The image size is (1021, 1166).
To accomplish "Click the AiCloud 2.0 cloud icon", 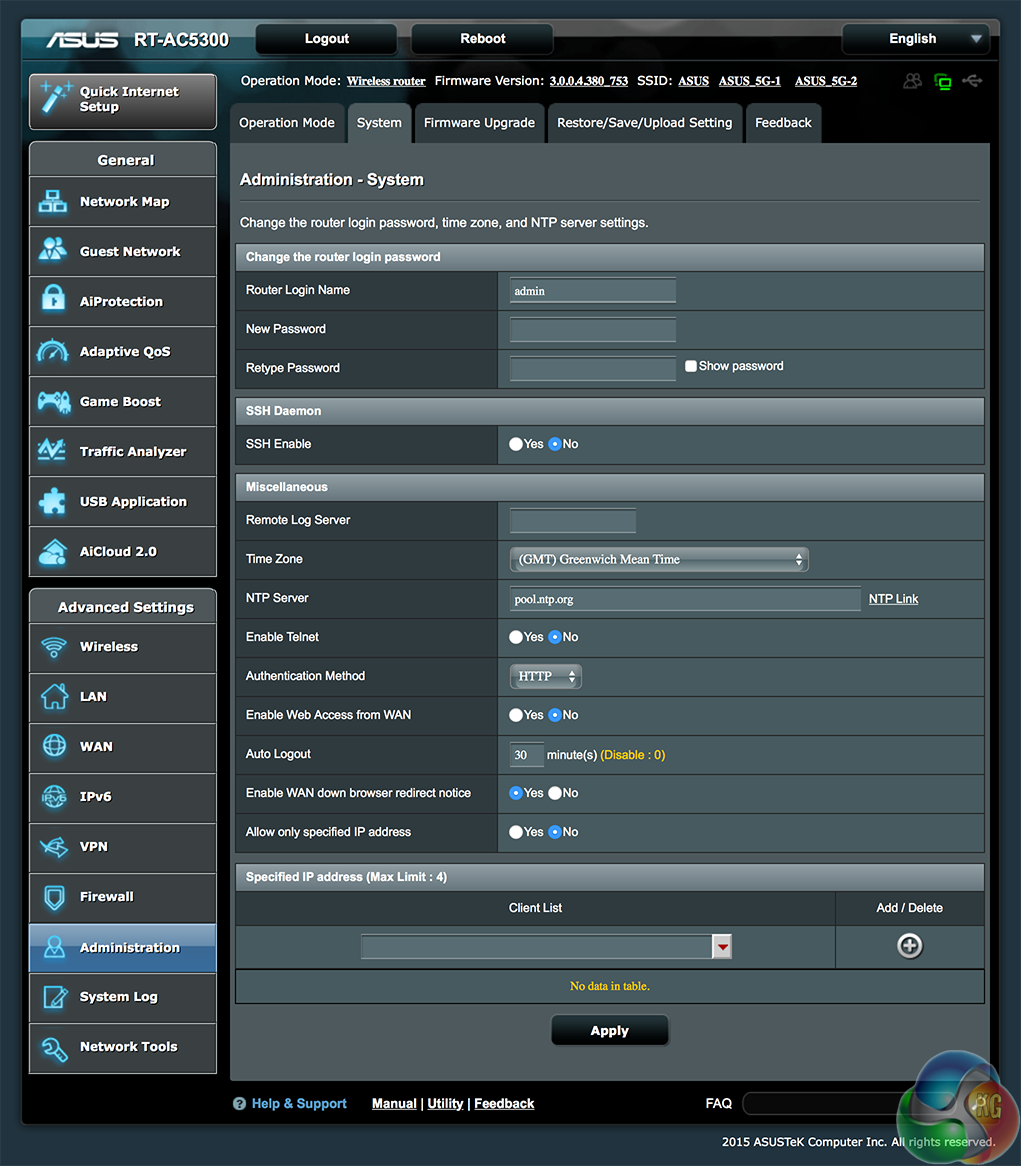I will (x=53, y=552).
